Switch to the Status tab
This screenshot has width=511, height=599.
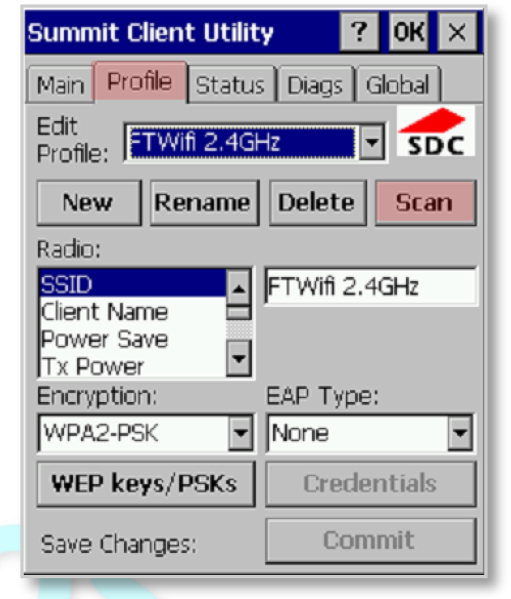[230, 85]
